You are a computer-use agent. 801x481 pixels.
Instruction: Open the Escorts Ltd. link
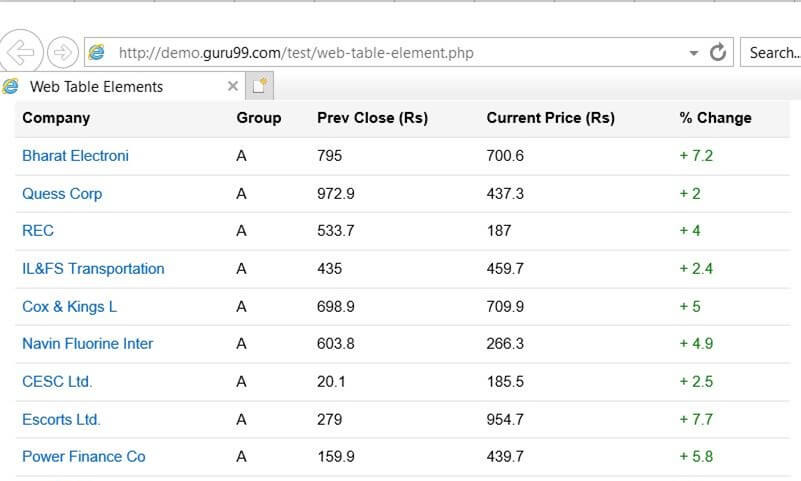(x=61, y=420)
